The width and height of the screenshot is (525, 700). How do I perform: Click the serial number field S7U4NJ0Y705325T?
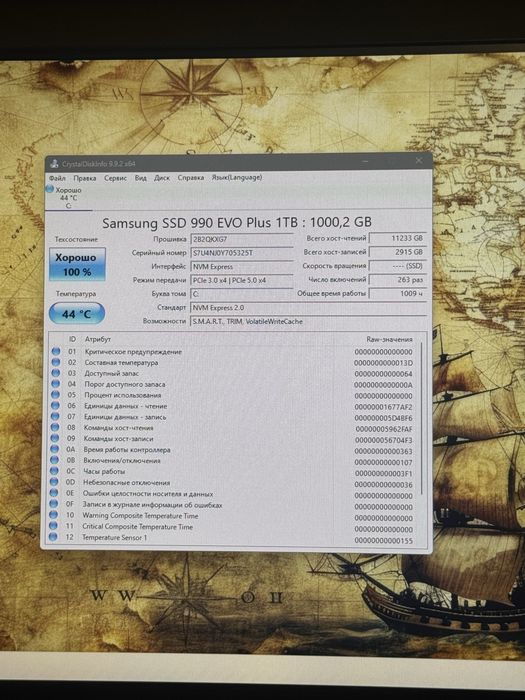click(242, 253)
